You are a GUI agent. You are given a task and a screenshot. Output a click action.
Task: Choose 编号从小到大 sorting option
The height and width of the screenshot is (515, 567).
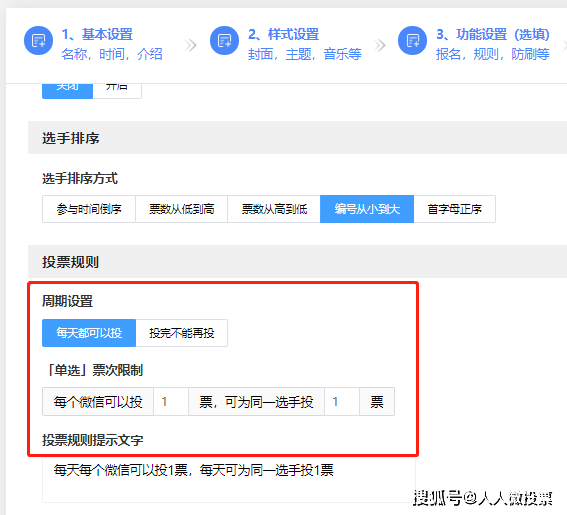[367, 209]
